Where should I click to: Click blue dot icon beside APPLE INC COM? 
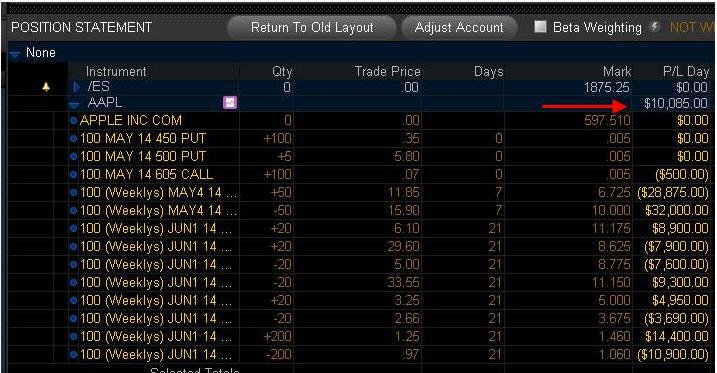(x=73, y=121)
